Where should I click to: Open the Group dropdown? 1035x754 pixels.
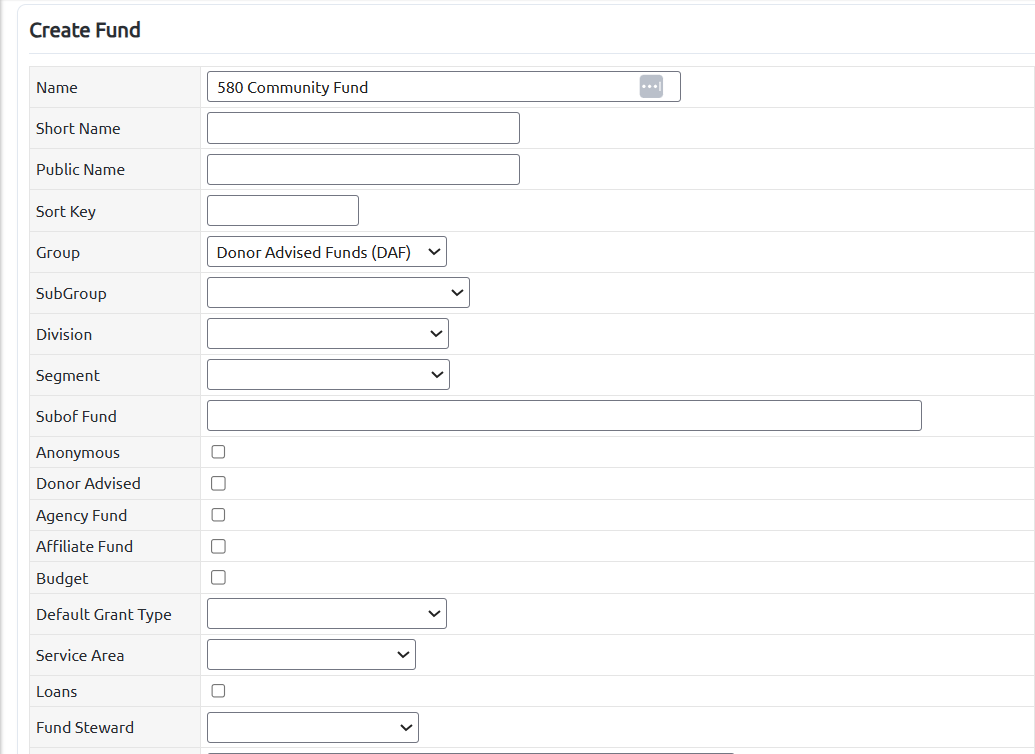pyautogui.click(x=327, y=252)
